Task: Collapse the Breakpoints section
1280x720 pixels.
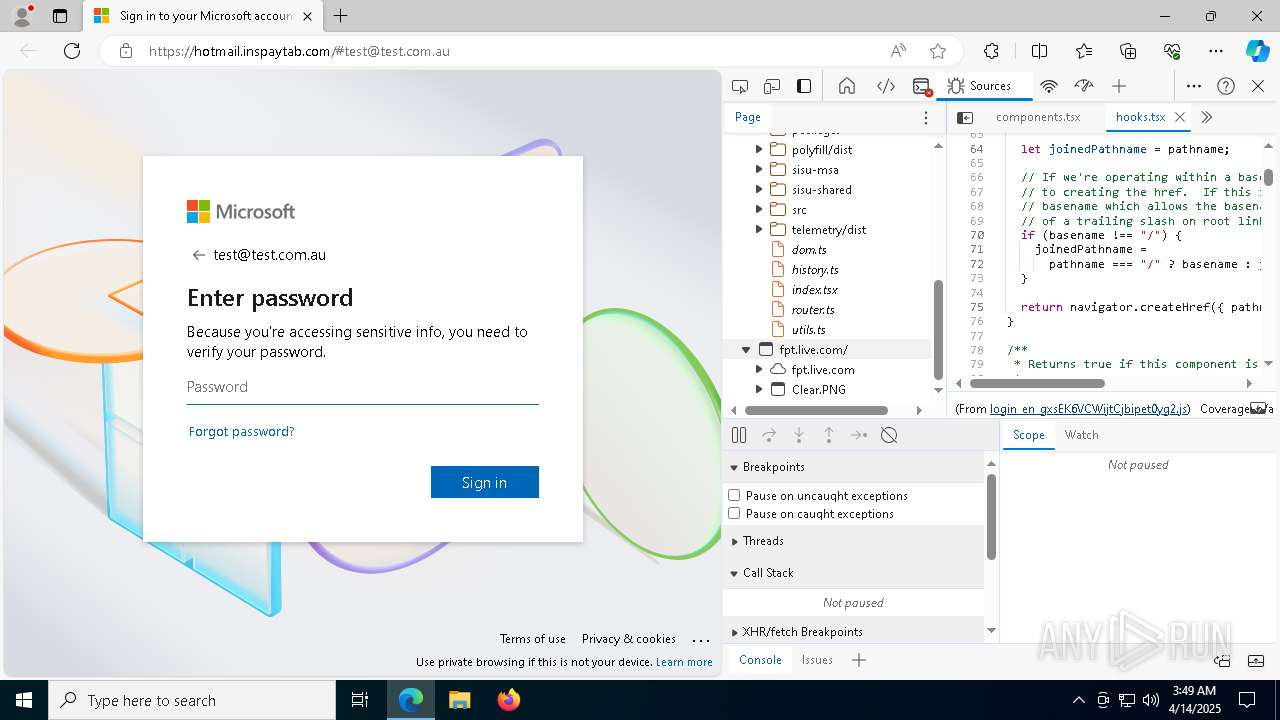Action: click(734, 467)
